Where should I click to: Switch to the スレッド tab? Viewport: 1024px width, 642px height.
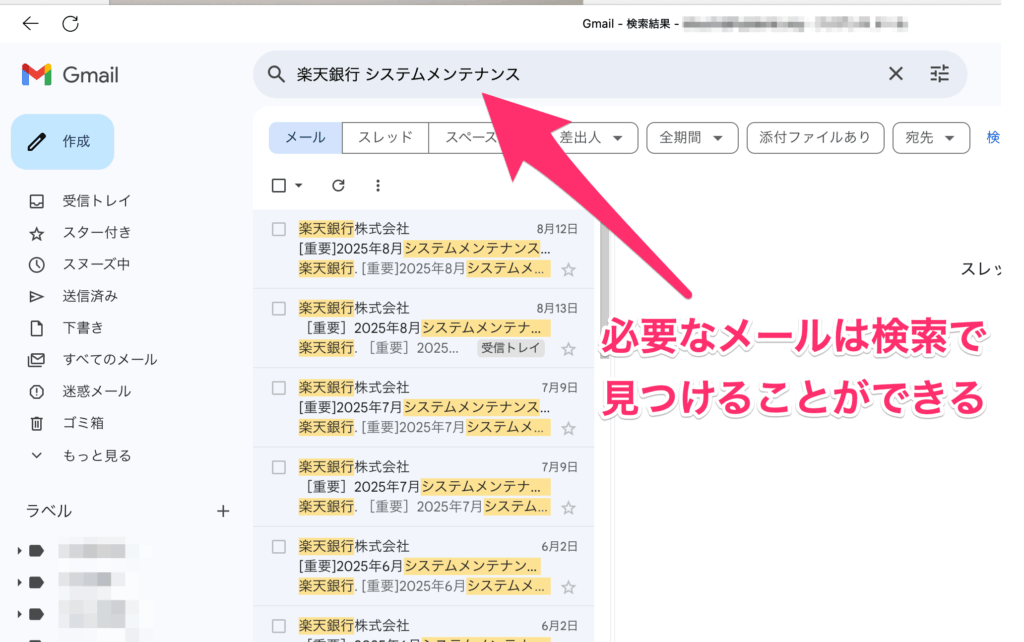(385, 138)
